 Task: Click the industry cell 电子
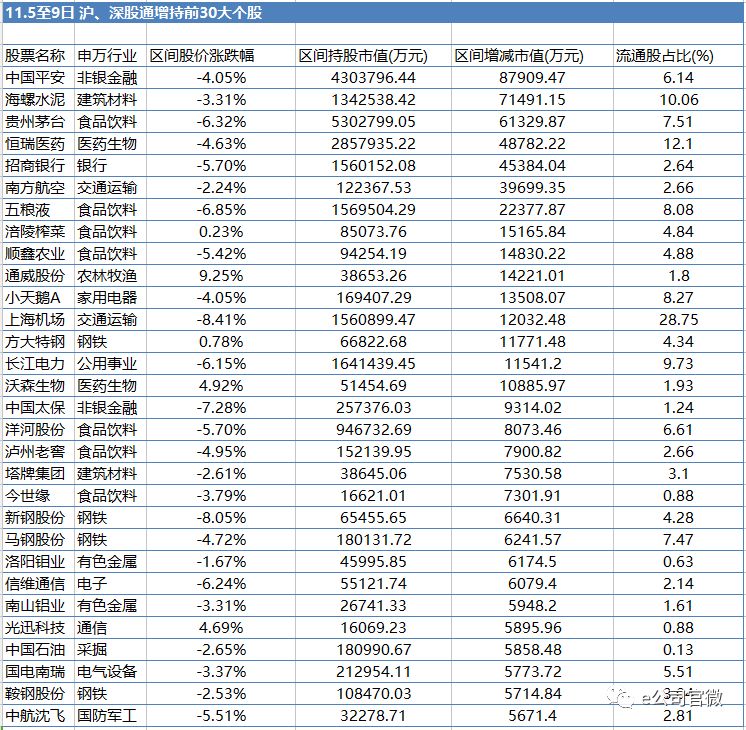(92, 583)
